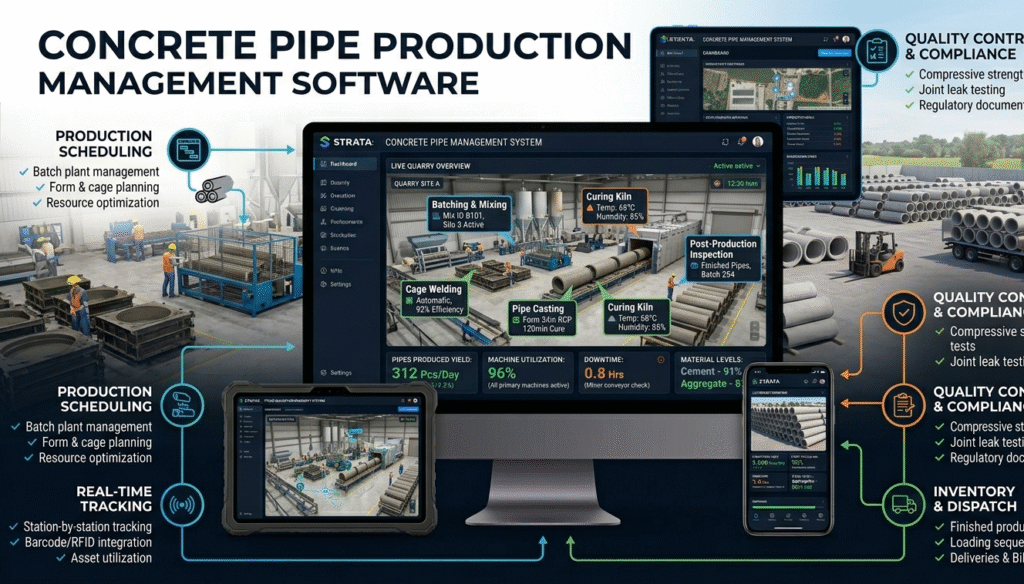The height and width of the screenshot is (584, 1024).
Task: Click the top Production Scheduling circular schedule icon
Action: (189, 150)
